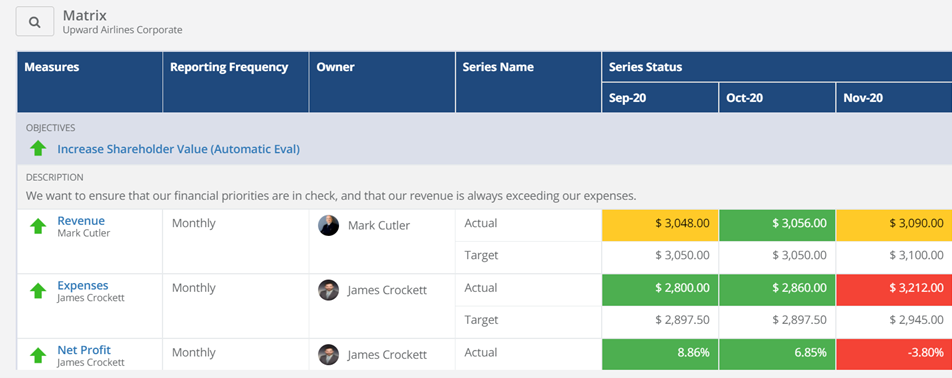Click the Owner column header

coord(382,82)
